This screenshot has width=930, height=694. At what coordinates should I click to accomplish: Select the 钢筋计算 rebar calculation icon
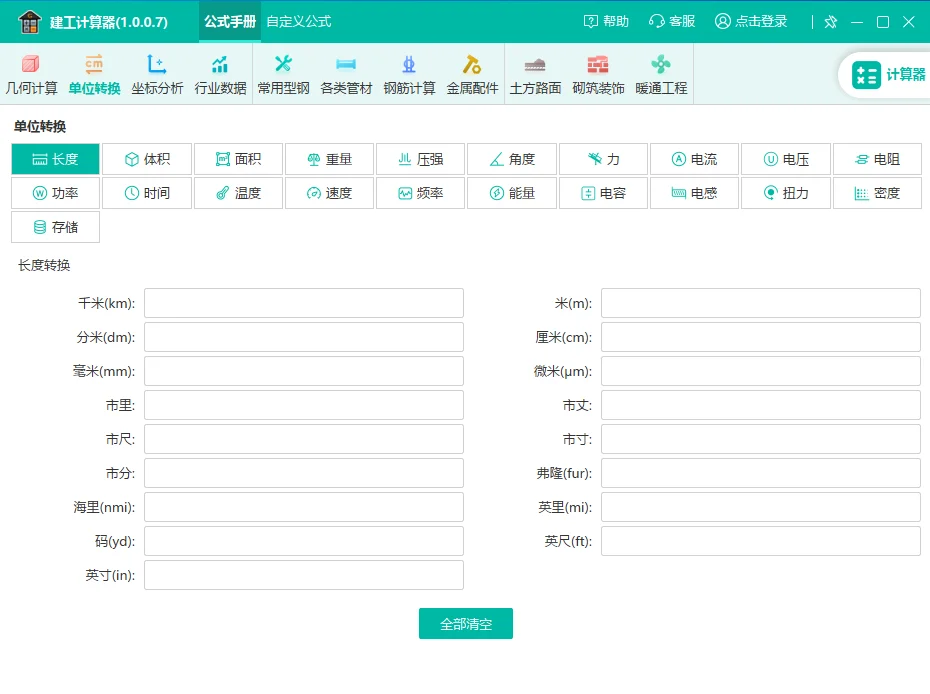[409, 73]
